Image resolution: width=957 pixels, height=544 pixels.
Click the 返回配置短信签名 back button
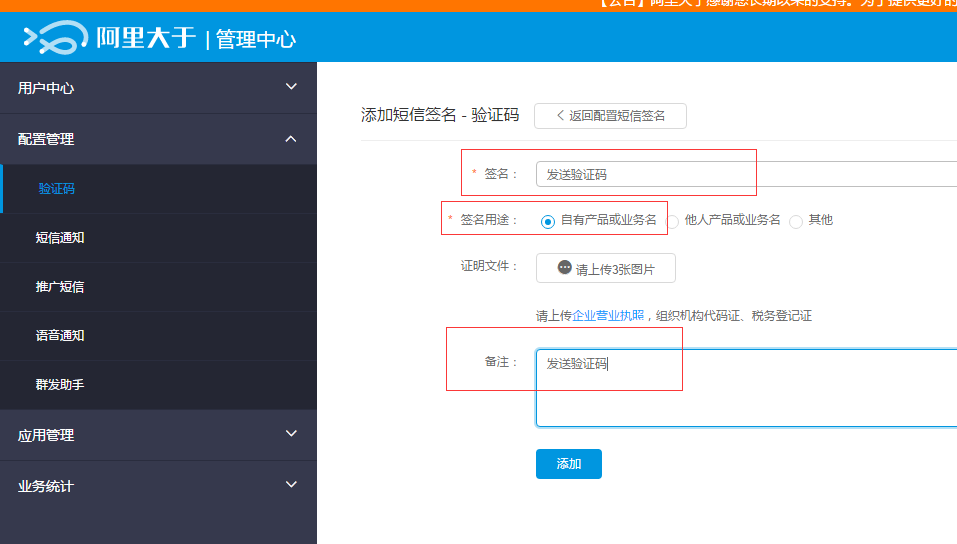click(610, 116)
